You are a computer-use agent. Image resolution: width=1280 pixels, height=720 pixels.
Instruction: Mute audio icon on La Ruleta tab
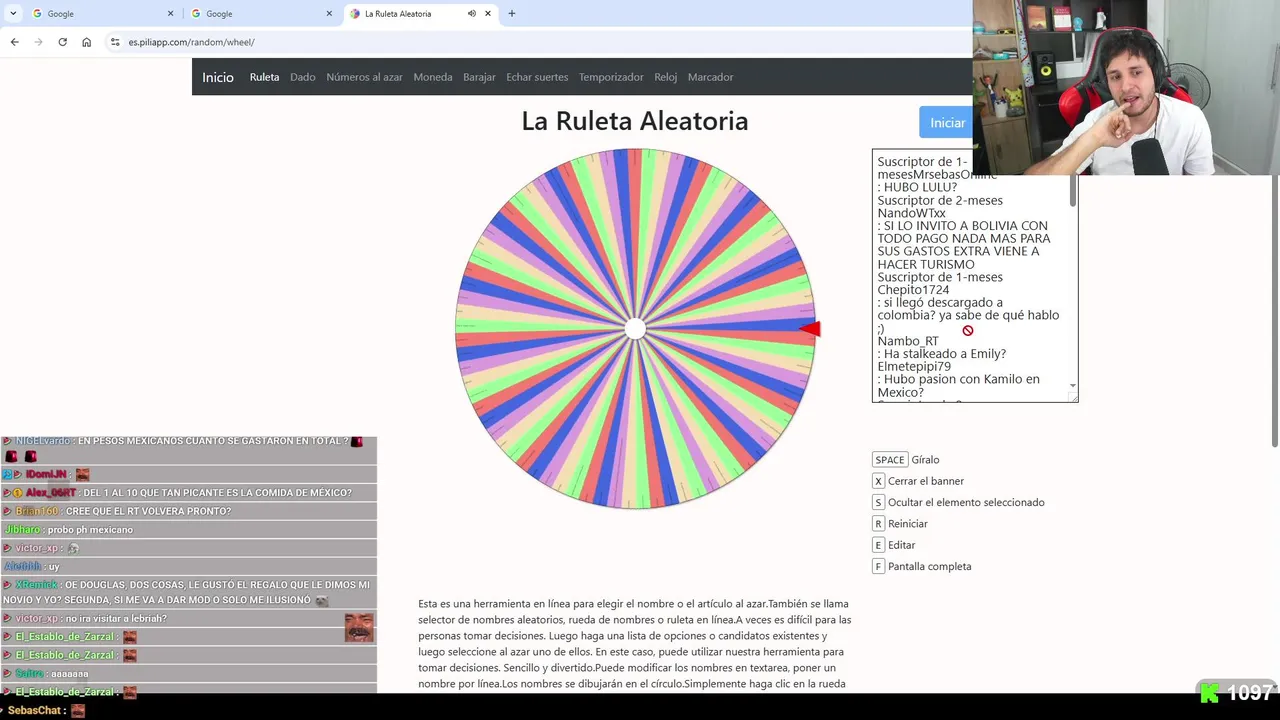pyautogui.click(x=471, y=14)
